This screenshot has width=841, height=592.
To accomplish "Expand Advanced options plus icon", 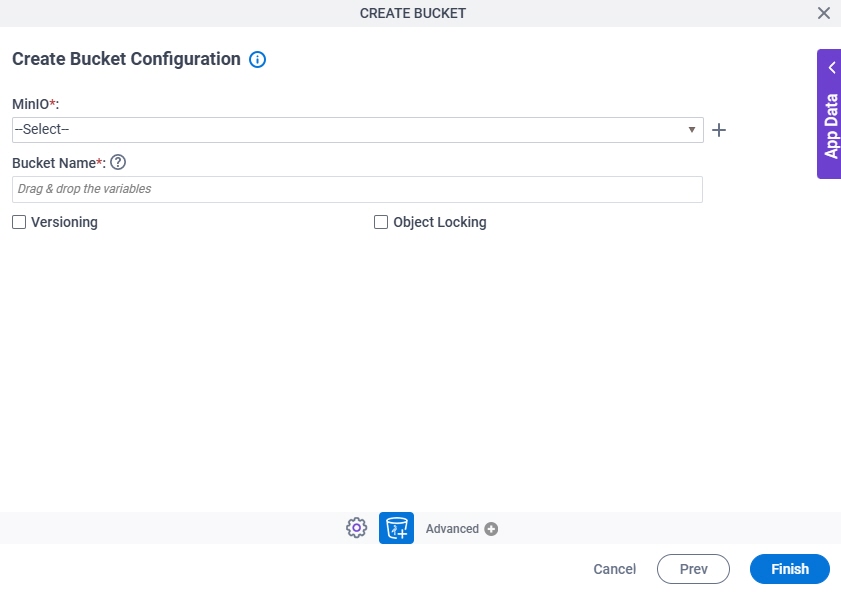I will [491, 529].
